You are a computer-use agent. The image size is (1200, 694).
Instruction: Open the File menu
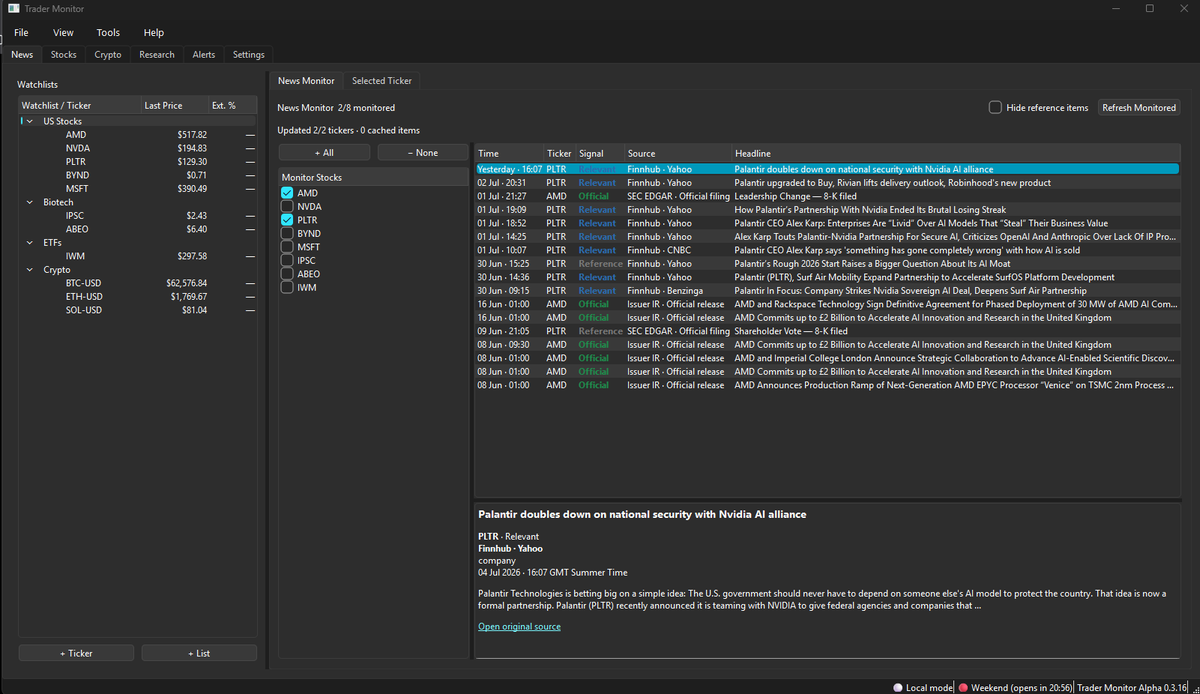(21, 33)
